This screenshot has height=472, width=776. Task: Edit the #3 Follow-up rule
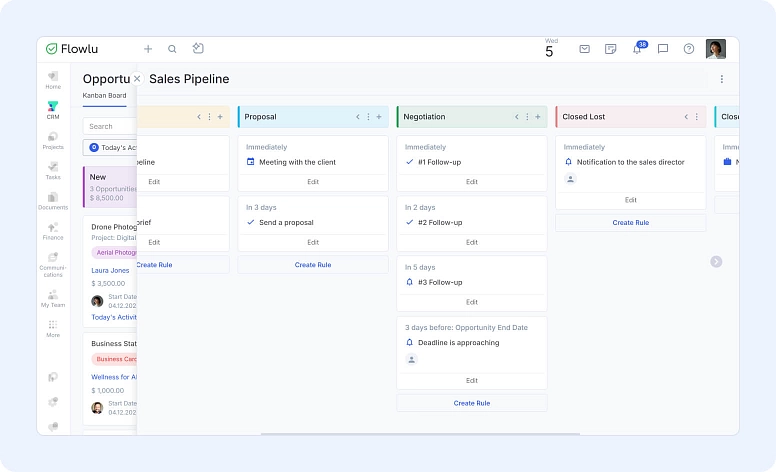tap(472, 302)
